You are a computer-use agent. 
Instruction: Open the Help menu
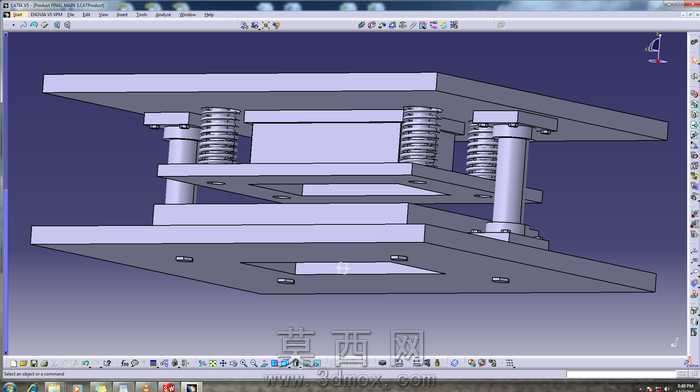(x=209, y=15)
